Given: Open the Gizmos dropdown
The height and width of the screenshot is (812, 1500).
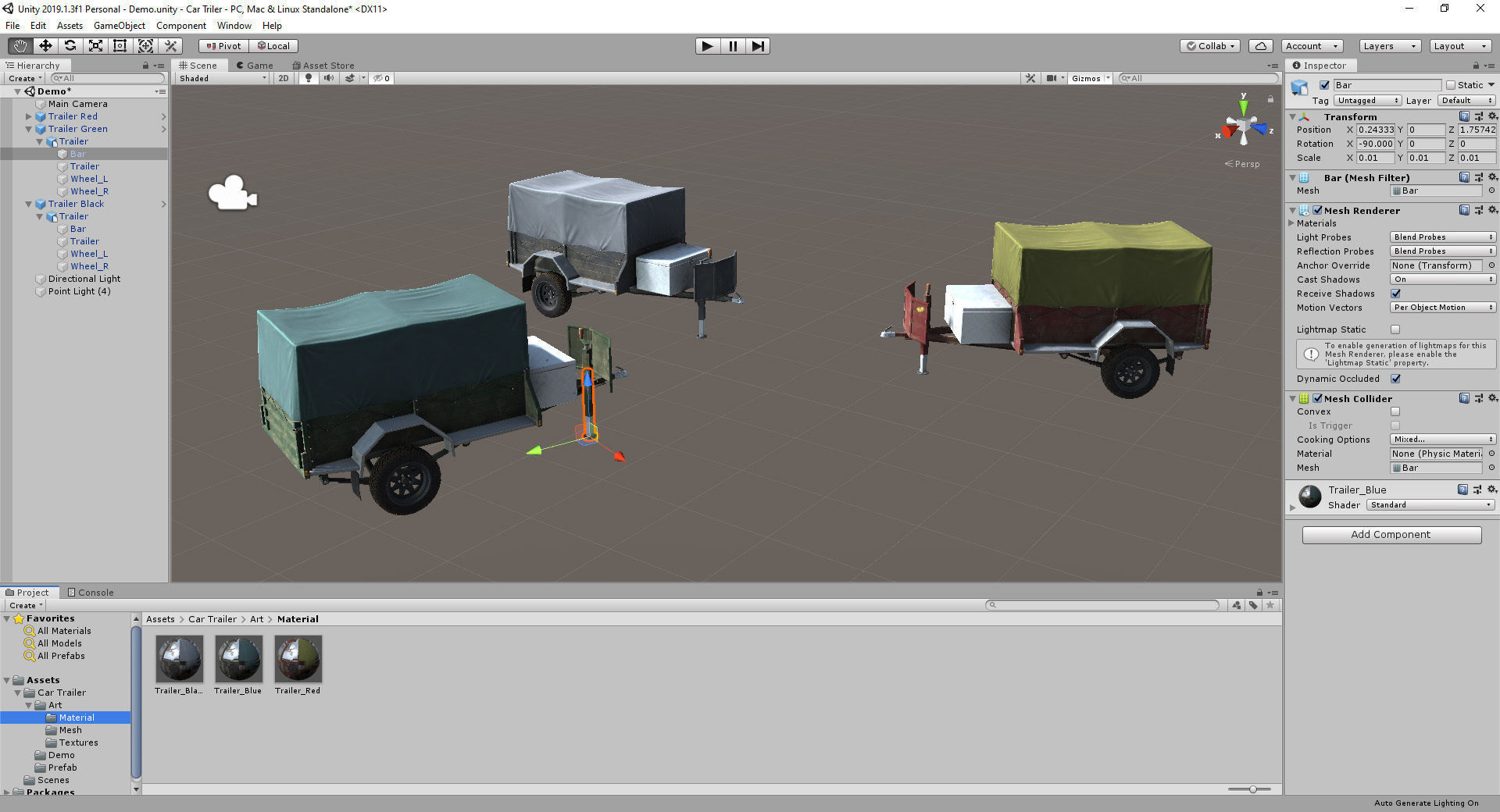Looking at the screenshot, I should (1091, 78).
